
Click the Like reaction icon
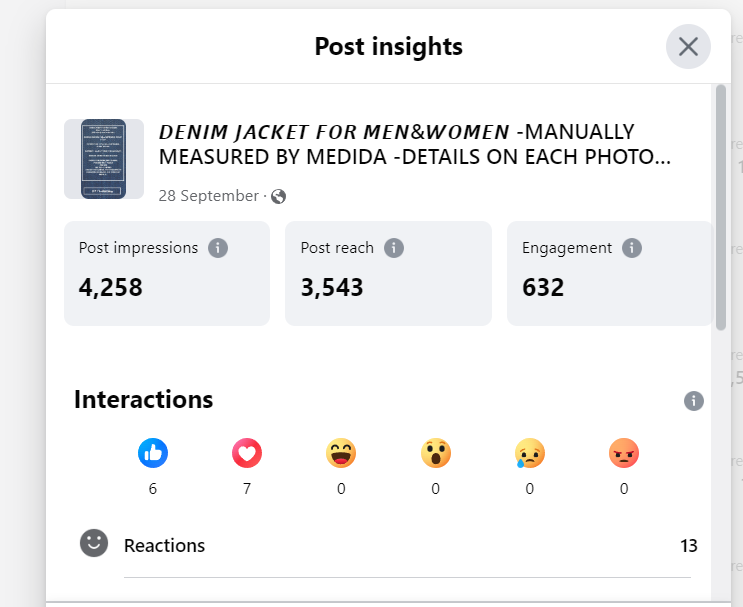(152, 454)
